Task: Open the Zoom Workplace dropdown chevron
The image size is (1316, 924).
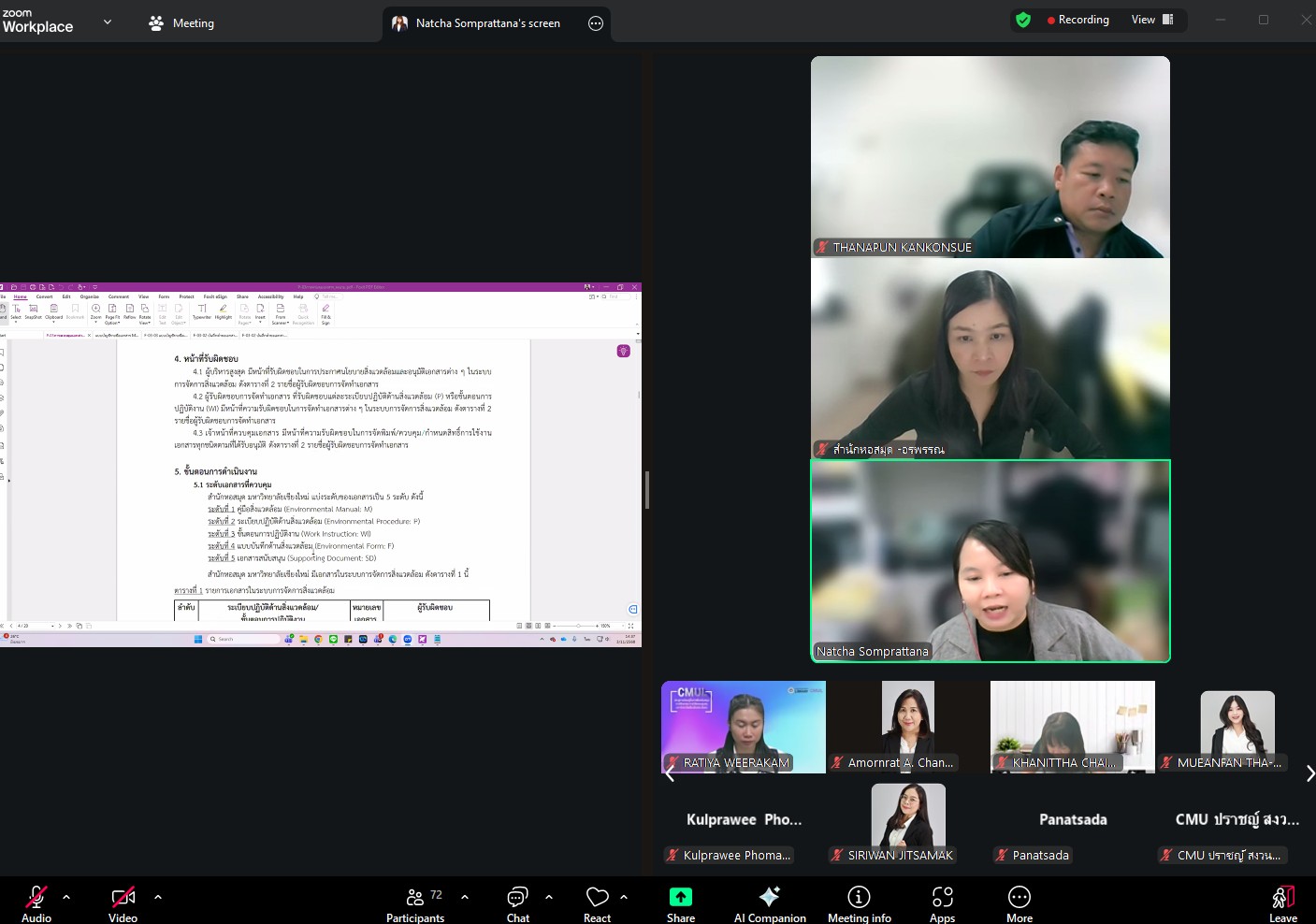Action: 108,22
